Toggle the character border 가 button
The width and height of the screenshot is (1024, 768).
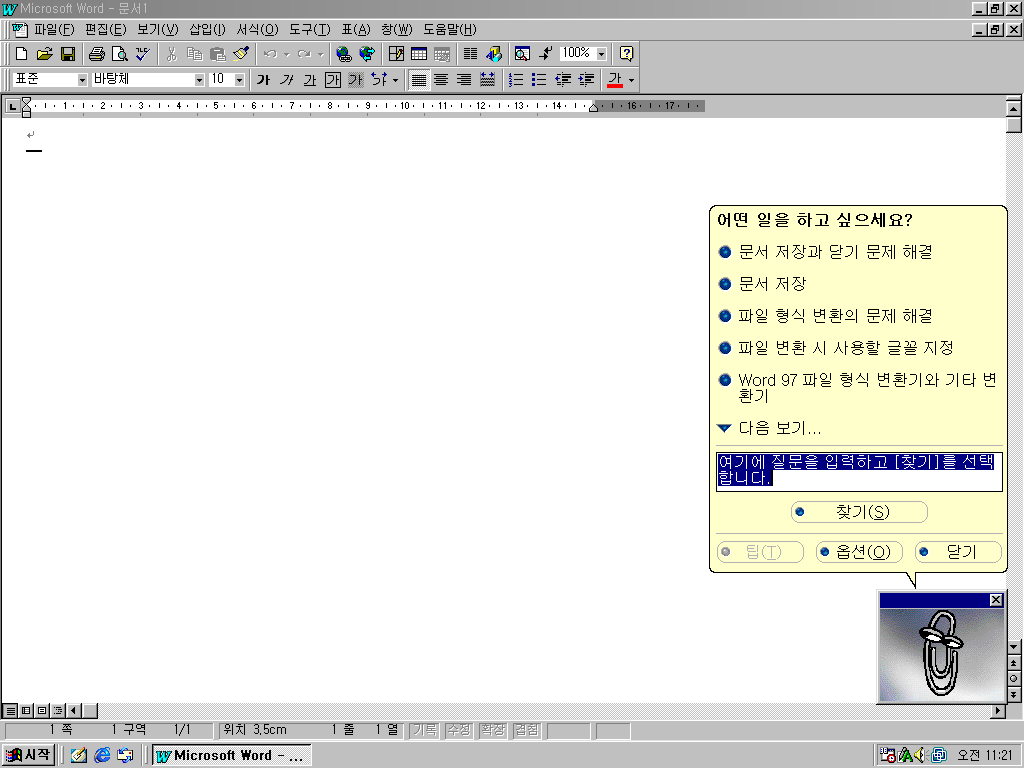pos(333,80)
